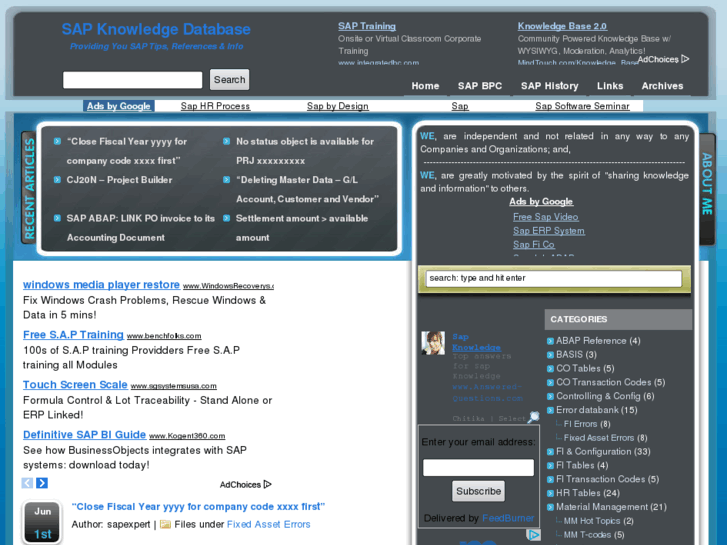Open the Recent Articles side tab
727x545 pixels.
[x=29, y=188]
